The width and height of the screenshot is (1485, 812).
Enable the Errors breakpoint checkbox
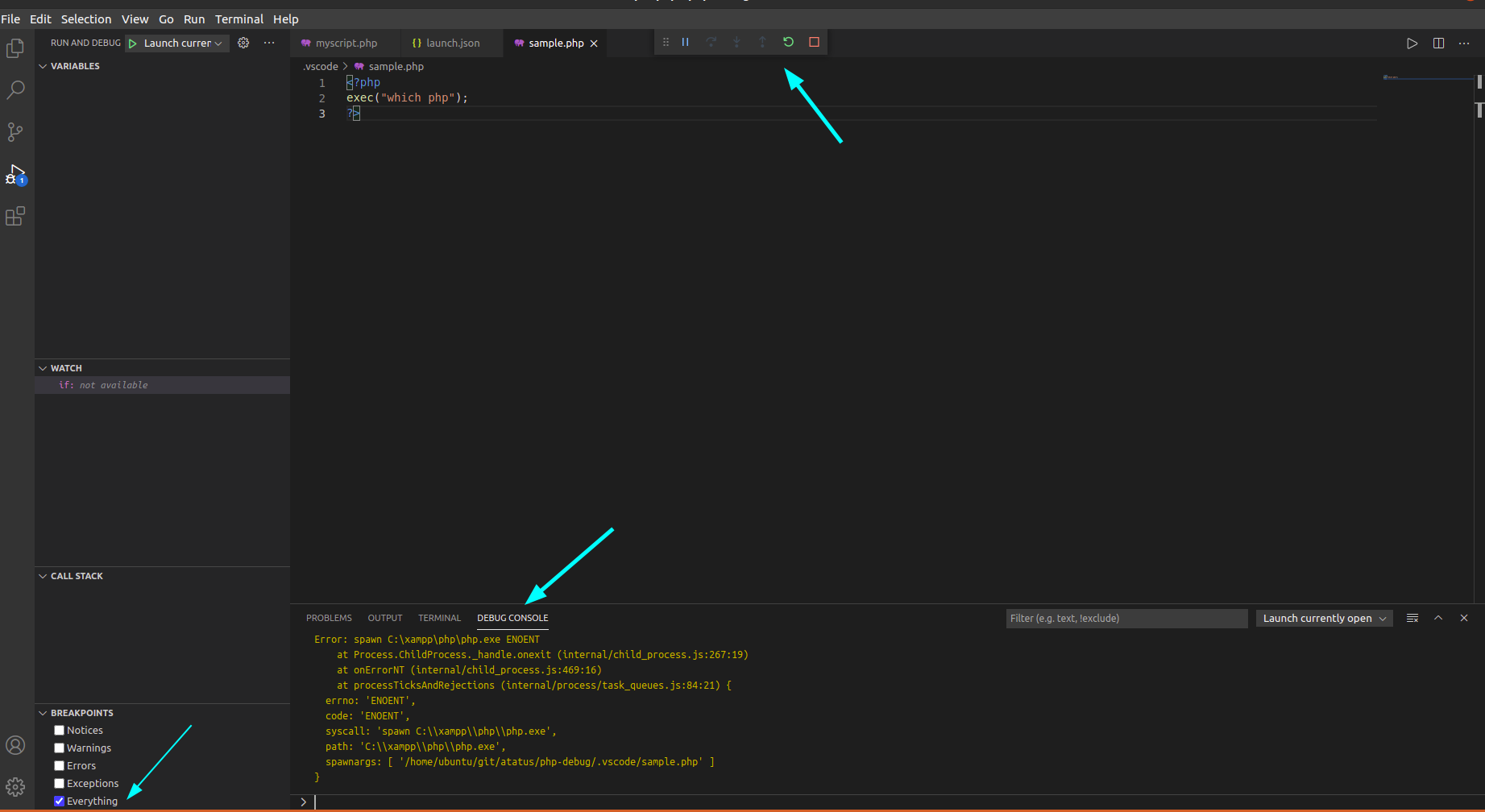59,765
